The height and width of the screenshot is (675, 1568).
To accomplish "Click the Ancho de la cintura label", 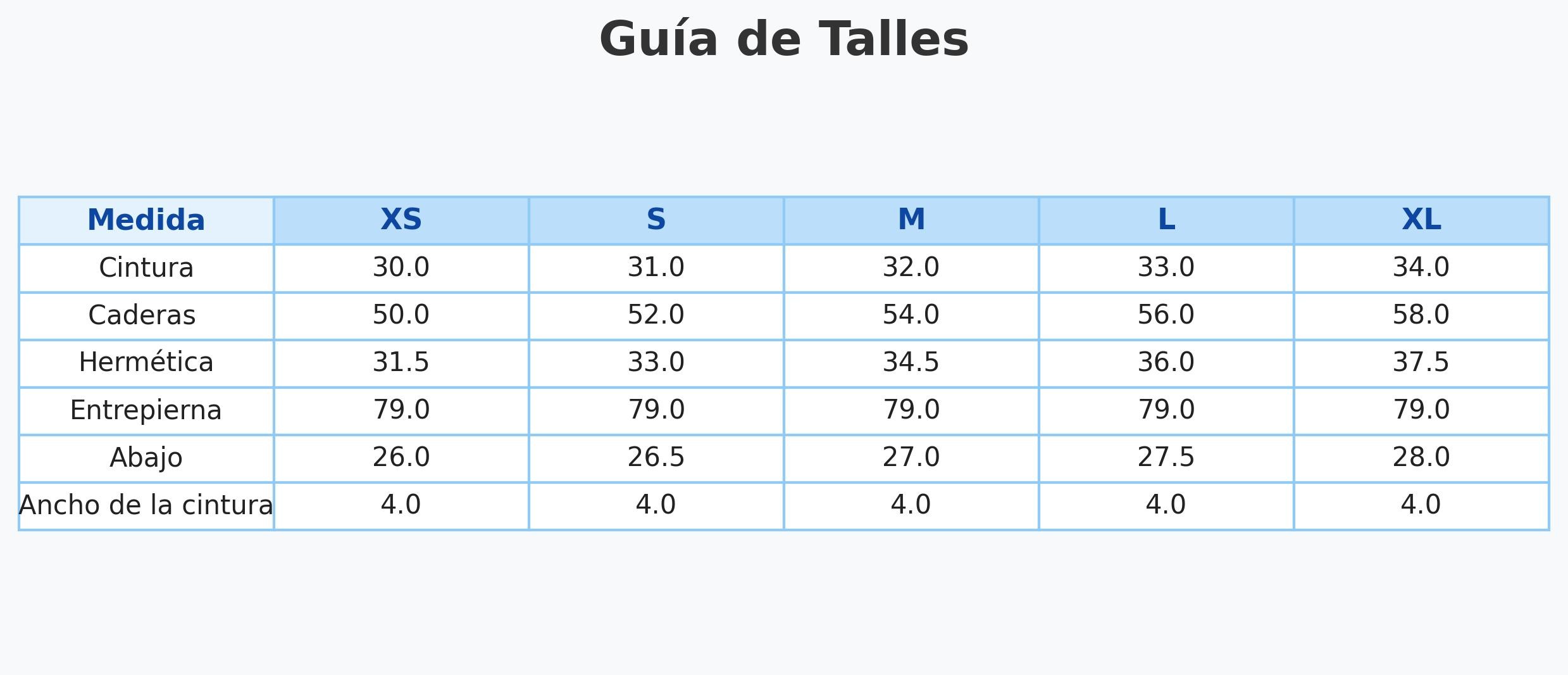I will pyautogui.click(x=146, y=505).
